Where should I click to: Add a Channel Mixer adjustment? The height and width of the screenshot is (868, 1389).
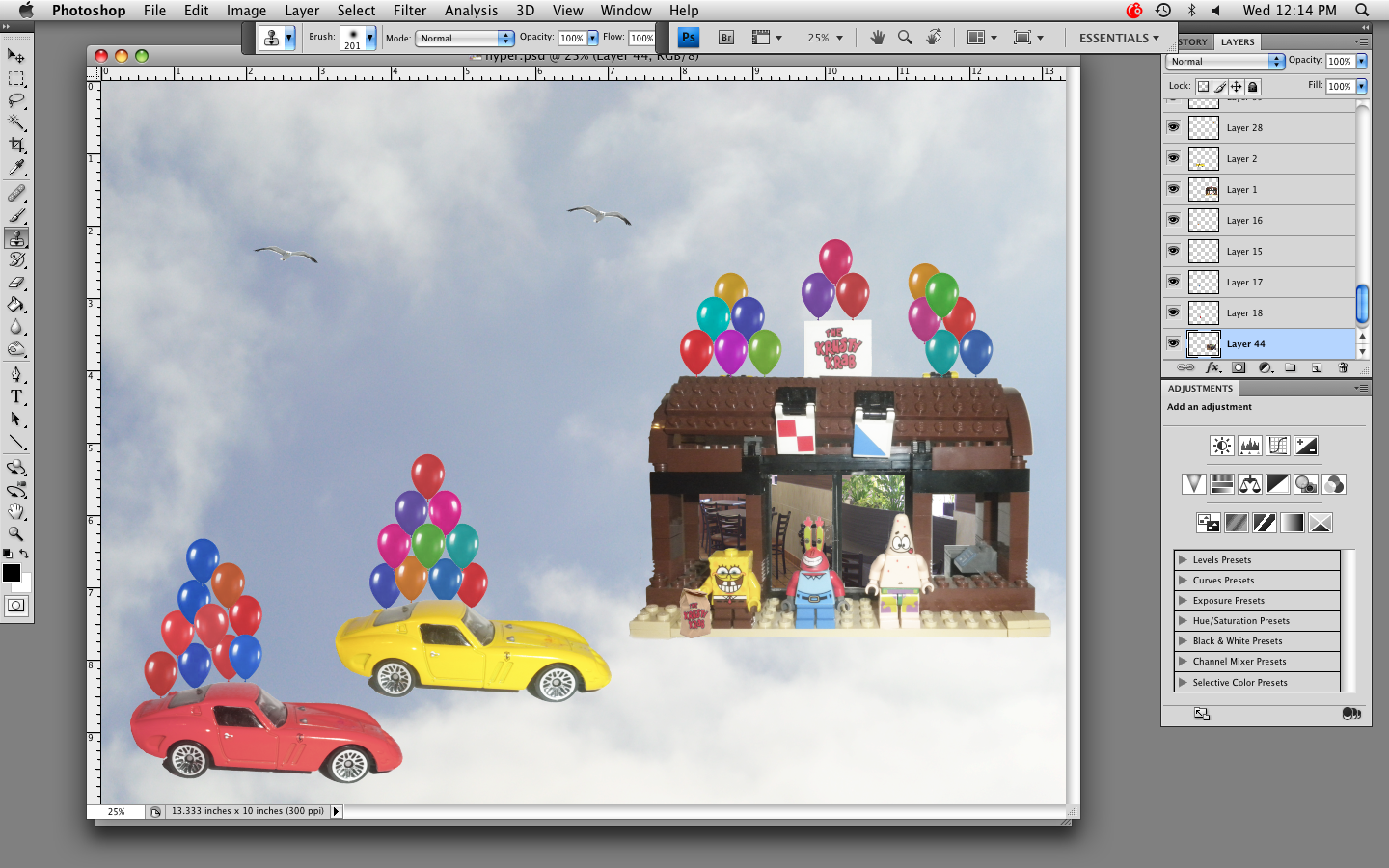1334,484
